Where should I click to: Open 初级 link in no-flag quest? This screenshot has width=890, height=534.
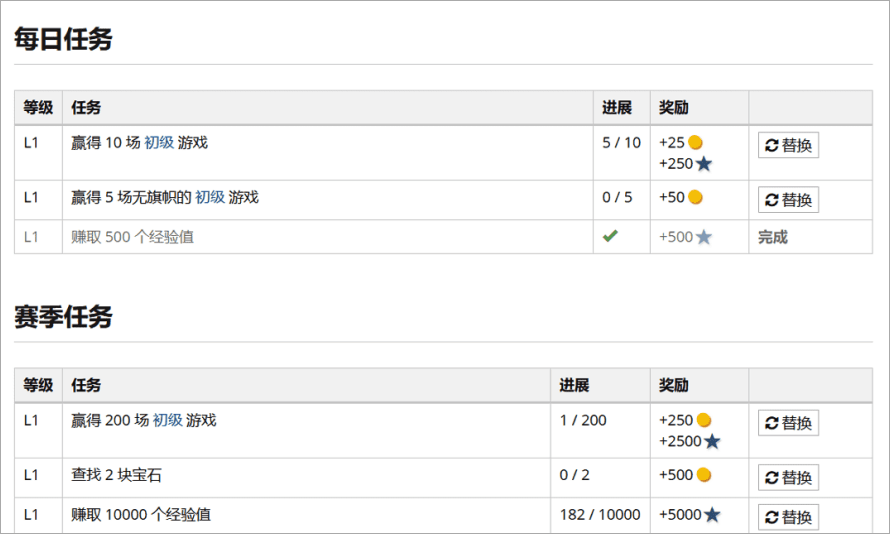click(x=210, y=197)
